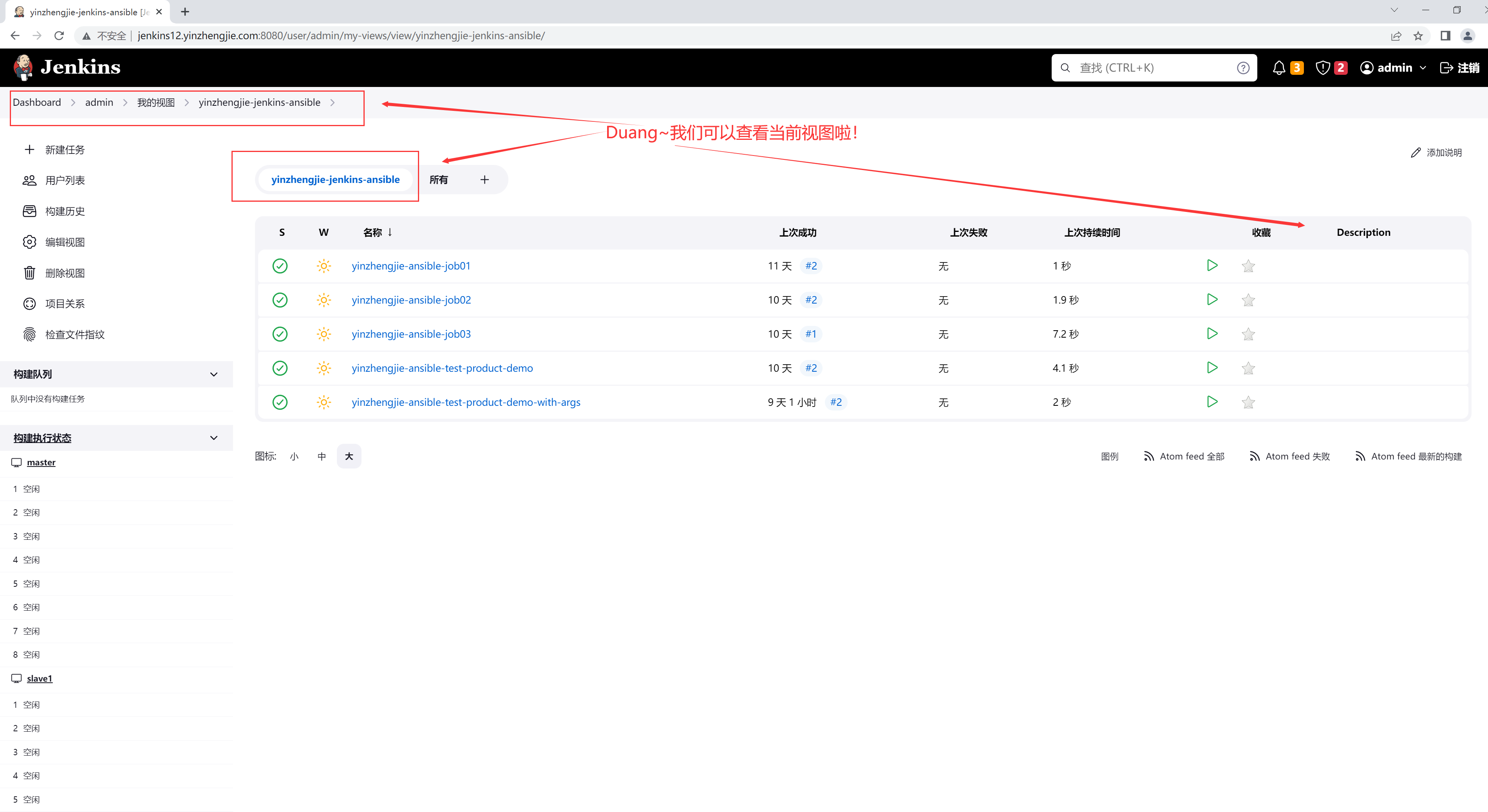Favorite the yinzhengjie-ansible-job02 star
Image resolution: width=1488 pixels, height=812 pixels.
1248,300
